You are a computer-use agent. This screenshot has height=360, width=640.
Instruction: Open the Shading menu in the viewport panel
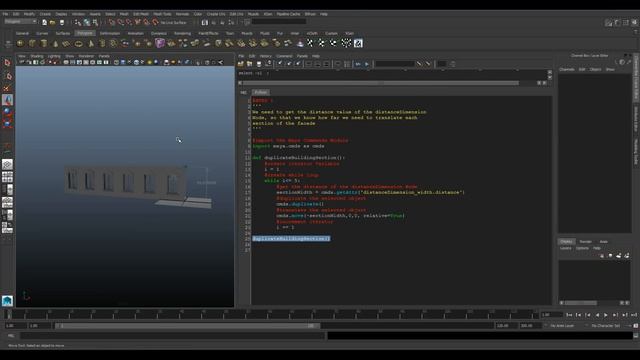[37, 56]
